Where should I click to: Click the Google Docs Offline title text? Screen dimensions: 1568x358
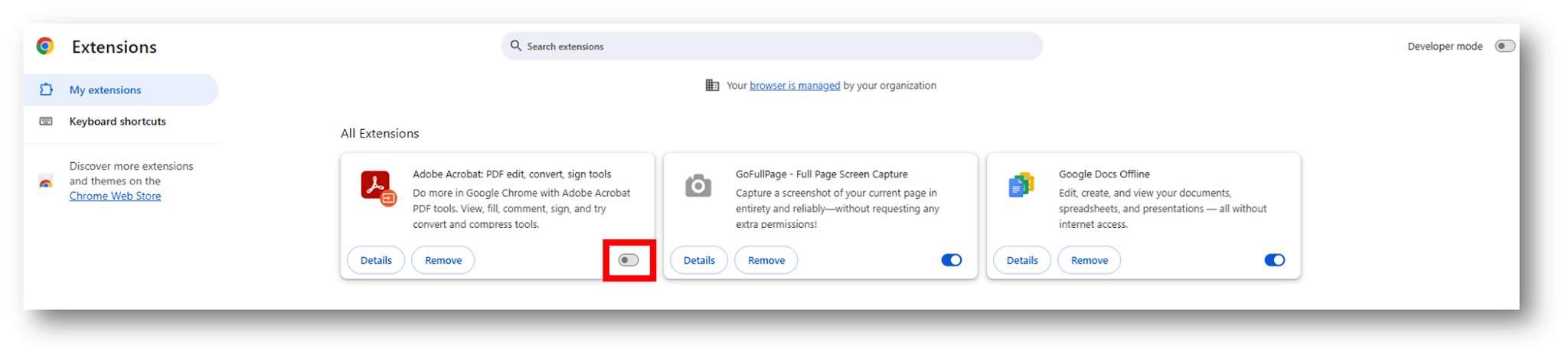coord(1104,174)
